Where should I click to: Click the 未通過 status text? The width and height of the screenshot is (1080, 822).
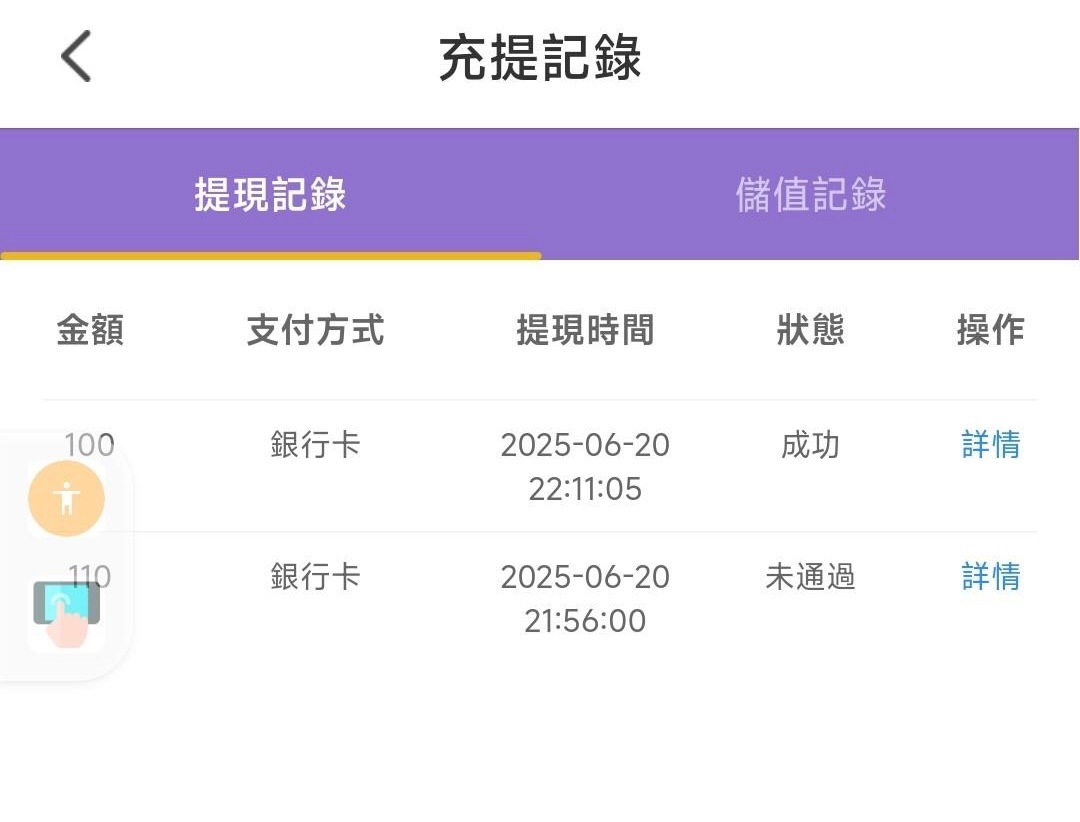click(811, 577)
